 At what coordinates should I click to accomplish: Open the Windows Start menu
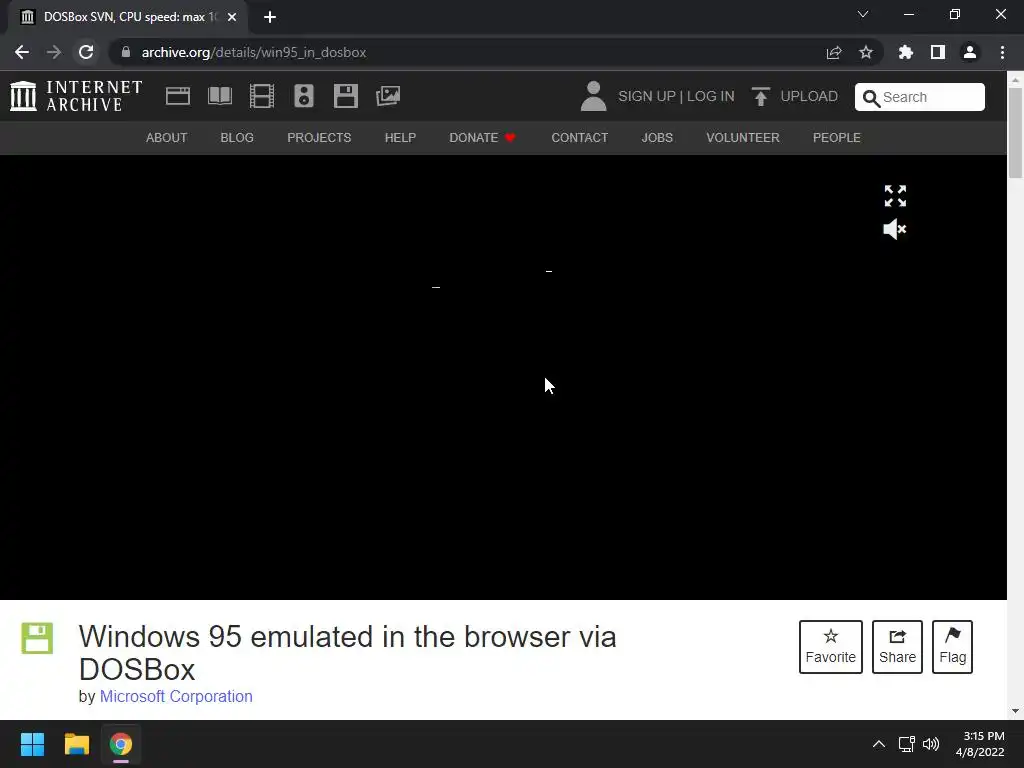click(32, 744)
